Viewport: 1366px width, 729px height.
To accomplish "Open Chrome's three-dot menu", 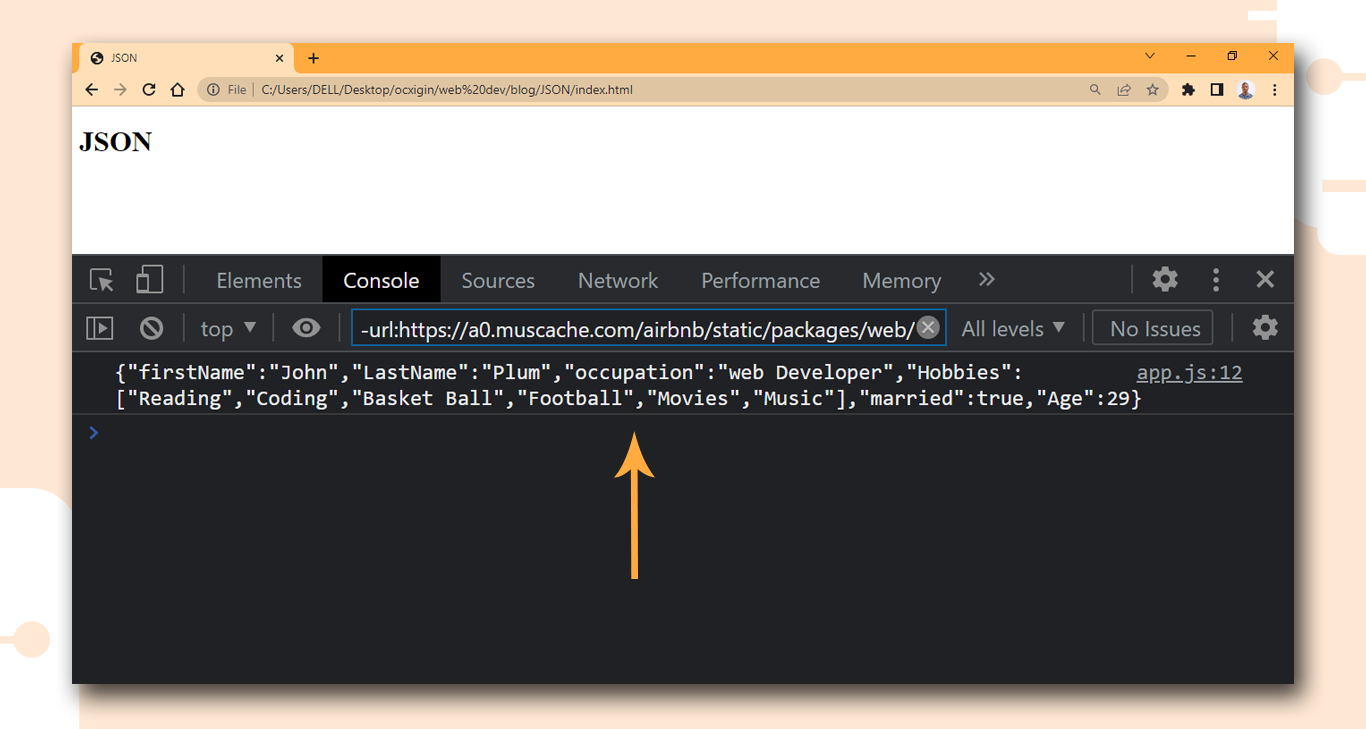I will pyautogui.click(x=1274, y=90).
